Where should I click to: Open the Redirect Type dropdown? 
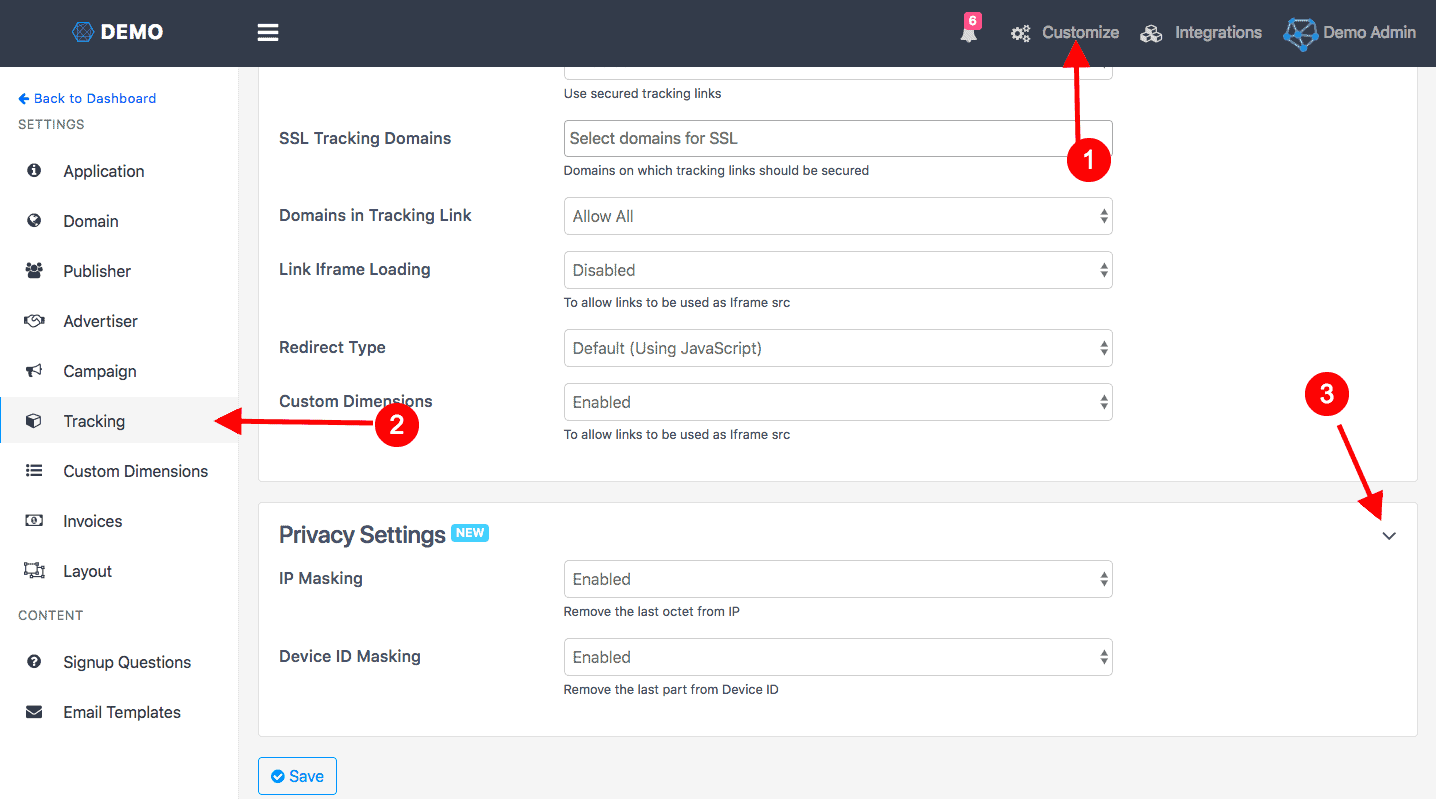(837, 349)
